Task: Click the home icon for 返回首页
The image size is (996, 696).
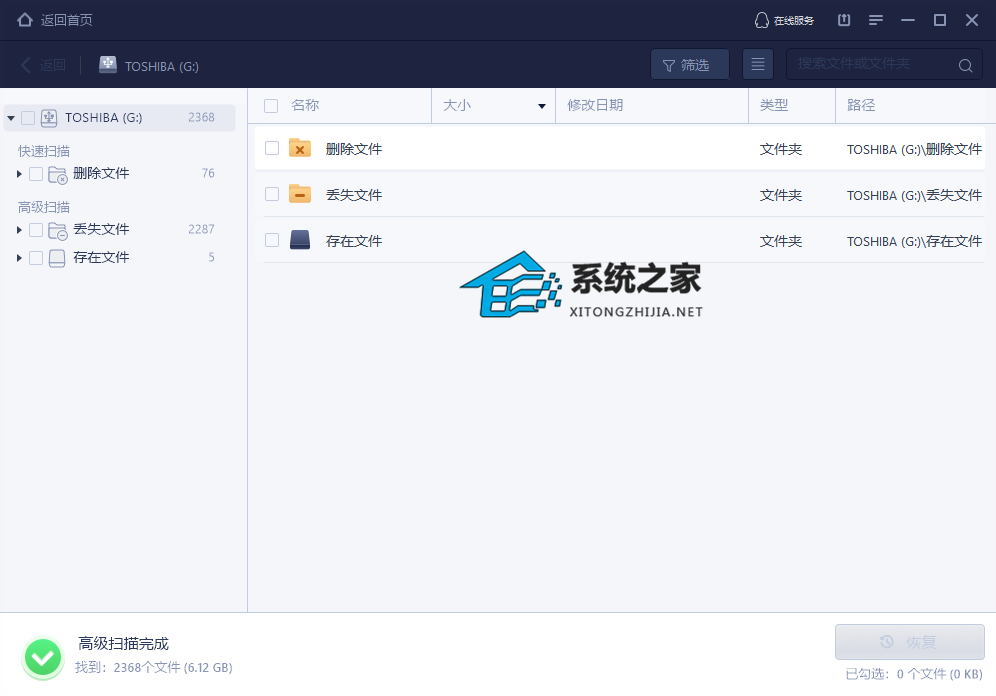Action: 25,20
